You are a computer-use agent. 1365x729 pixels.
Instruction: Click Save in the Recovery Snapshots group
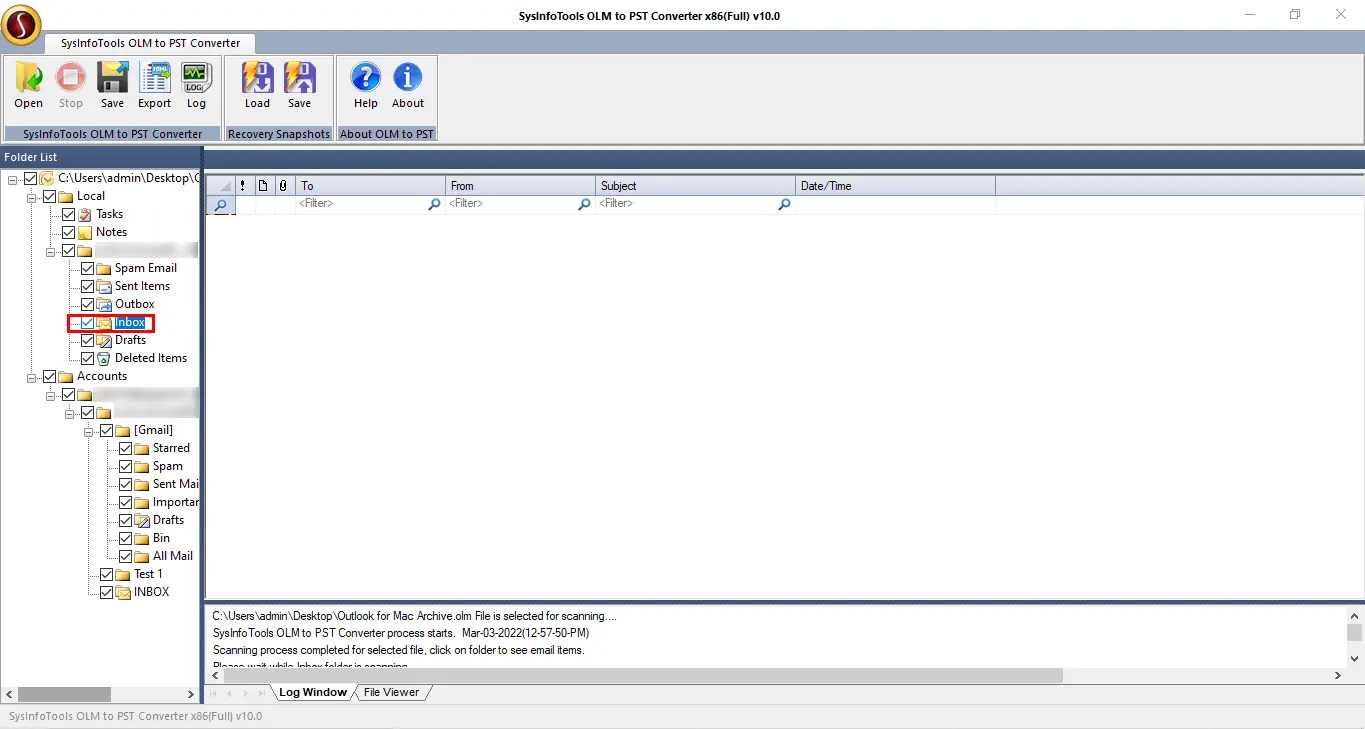click(x=299, y=86)
